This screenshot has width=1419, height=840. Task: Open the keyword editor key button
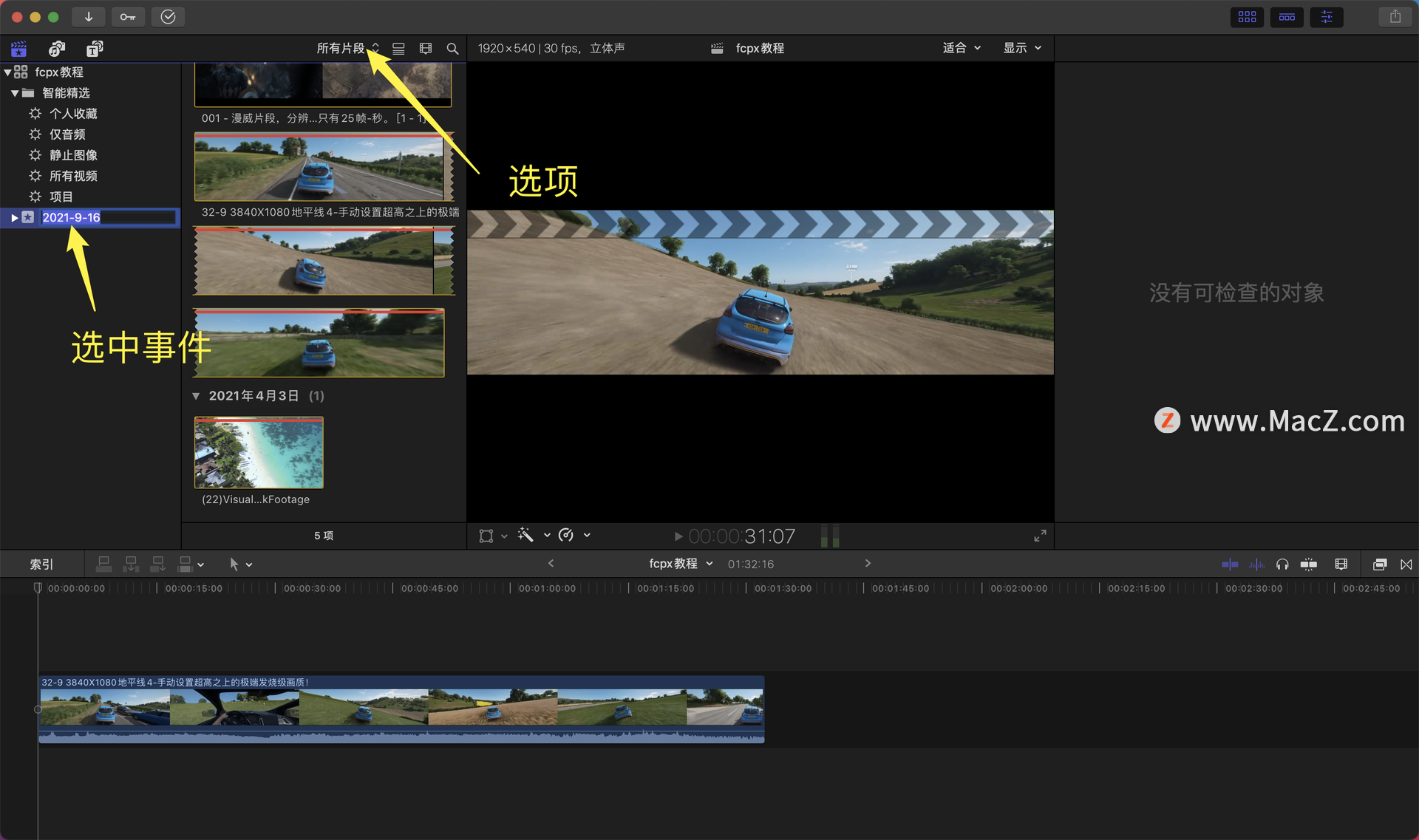[x=128, y=17]
